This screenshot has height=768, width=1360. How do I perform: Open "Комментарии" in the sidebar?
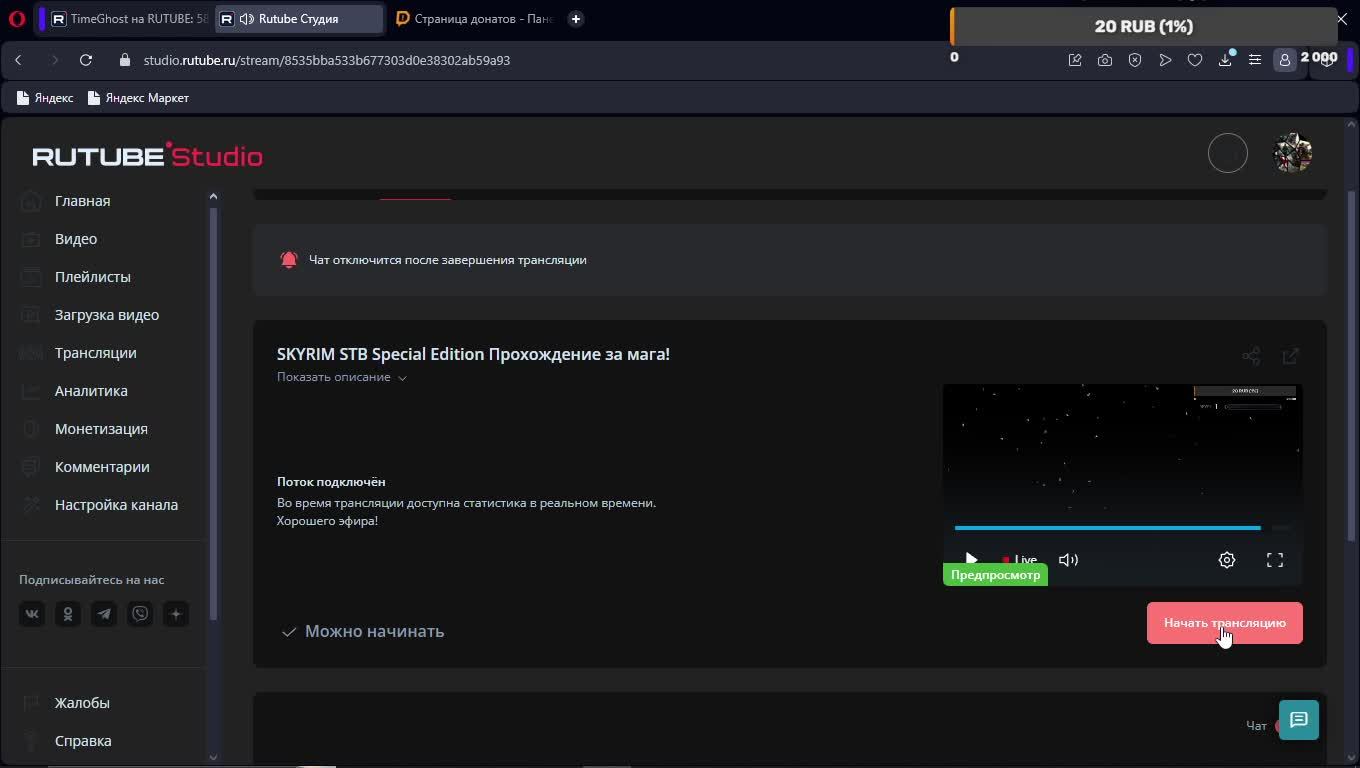pyautogui.click(x=102, y=467)
